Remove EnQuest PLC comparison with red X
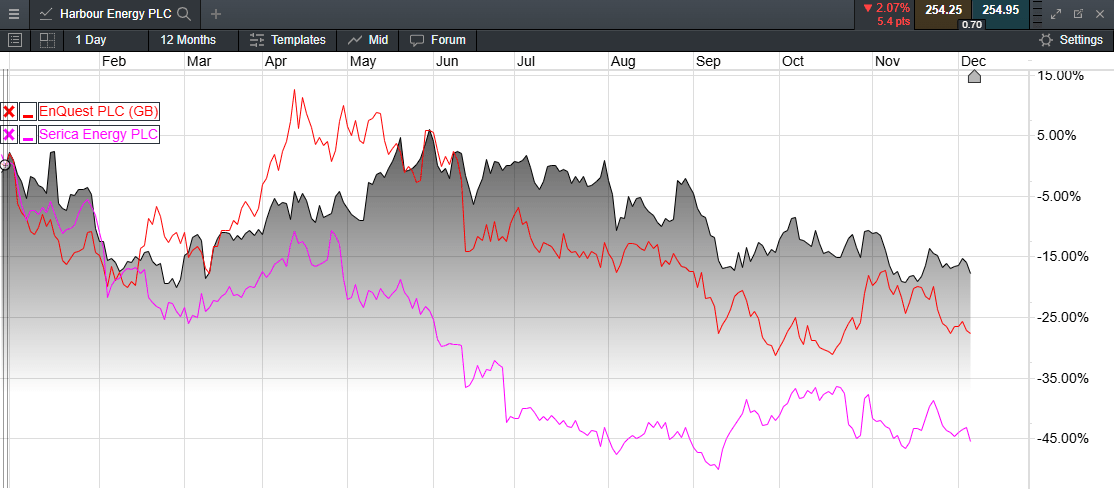Image resolution: width=1114 pixels, height=490 pixels. [x=9, y=111]
